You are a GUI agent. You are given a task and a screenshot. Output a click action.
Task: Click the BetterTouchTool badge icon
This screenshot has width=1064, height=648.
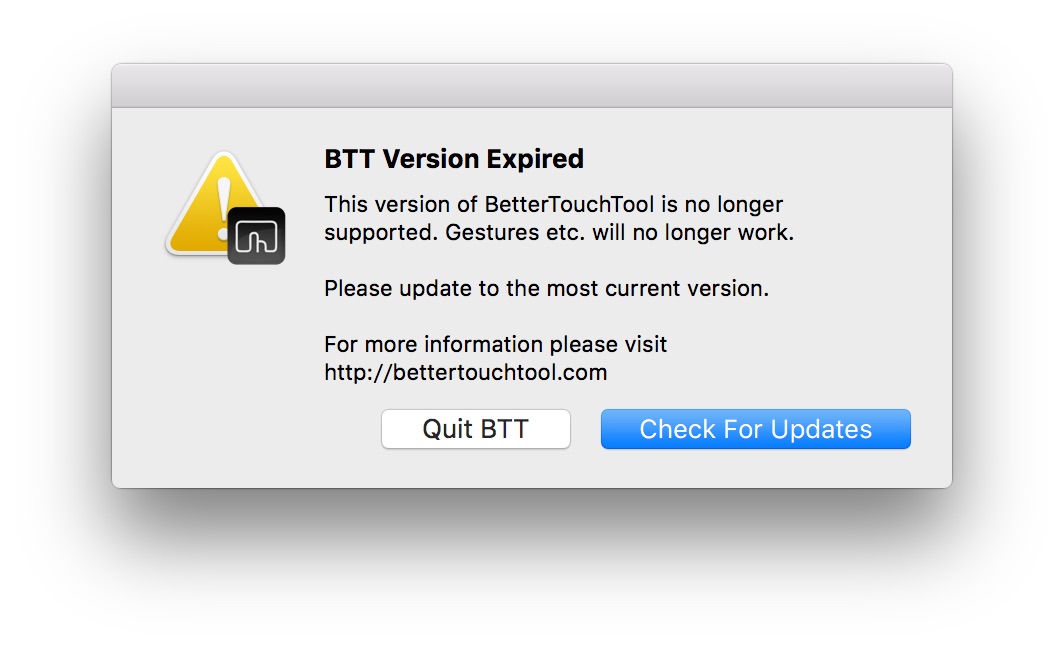coord(256,236)
